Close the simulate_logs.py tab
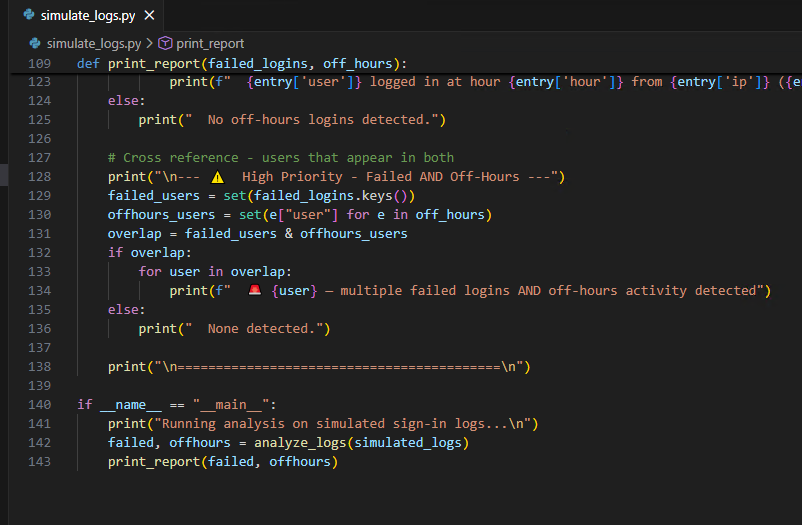The image size is (802, 525). 149,15
